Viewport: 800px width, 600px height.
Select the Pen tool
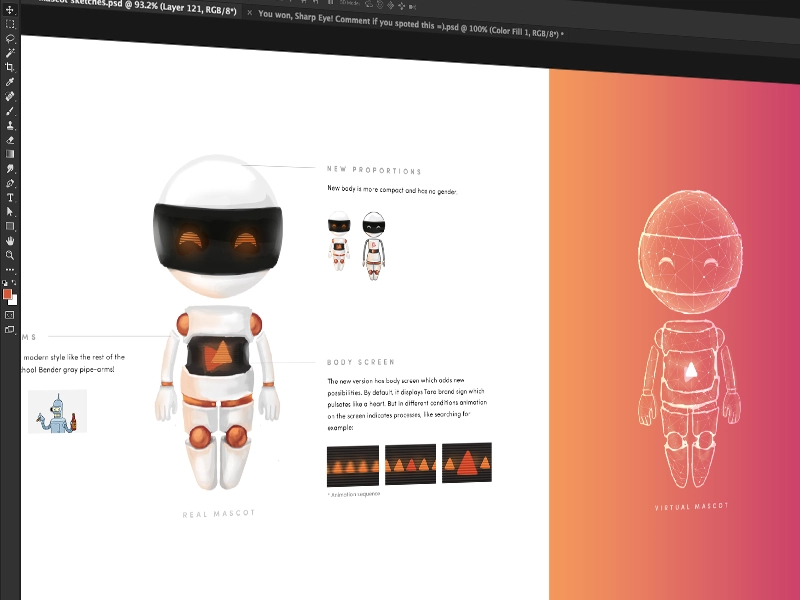[10, 183]
